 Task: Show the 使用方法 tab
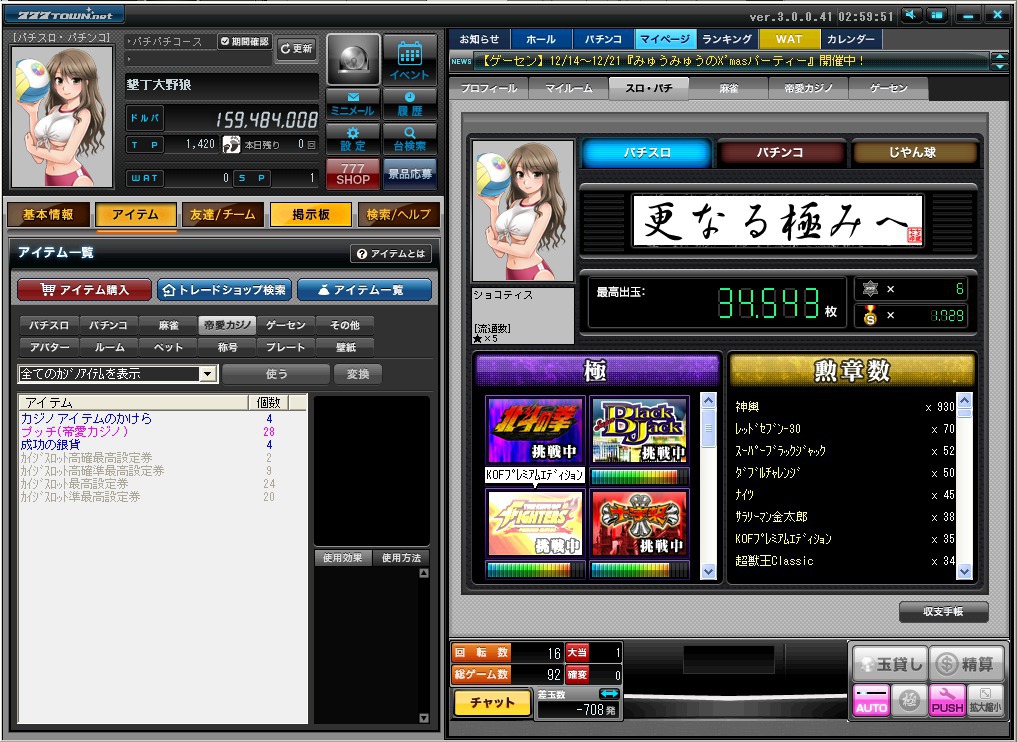point(401,558)
